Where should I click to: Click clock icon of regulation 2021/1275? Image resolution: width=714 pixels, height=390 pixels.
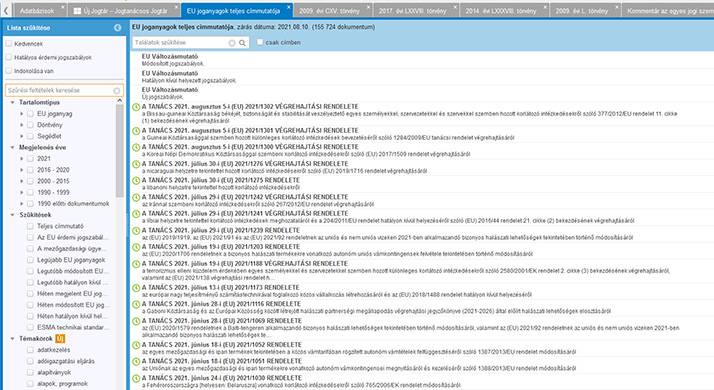click(136, 181)
